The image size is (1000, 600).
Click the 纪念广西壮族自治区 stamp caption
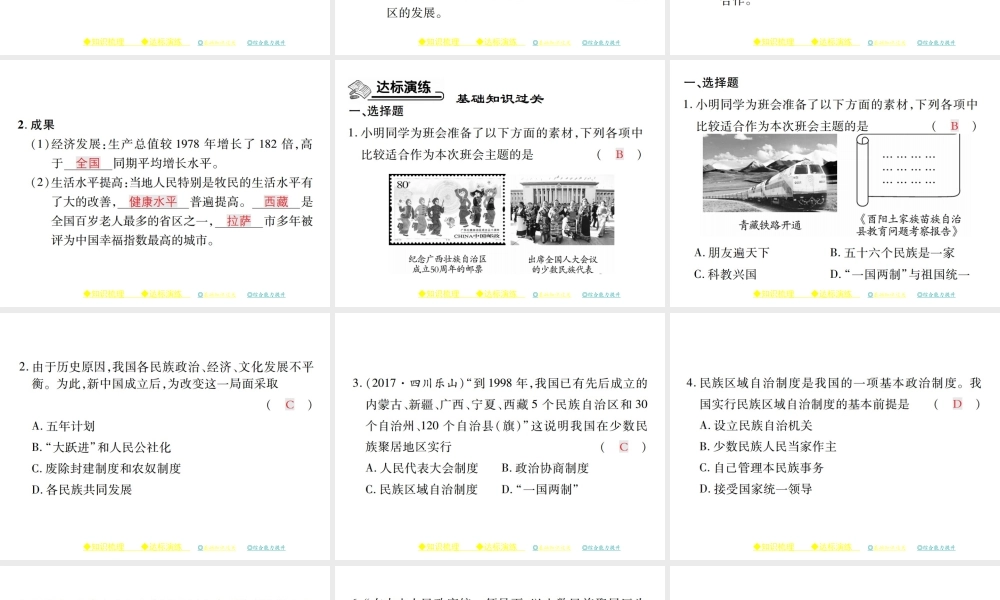447,264
